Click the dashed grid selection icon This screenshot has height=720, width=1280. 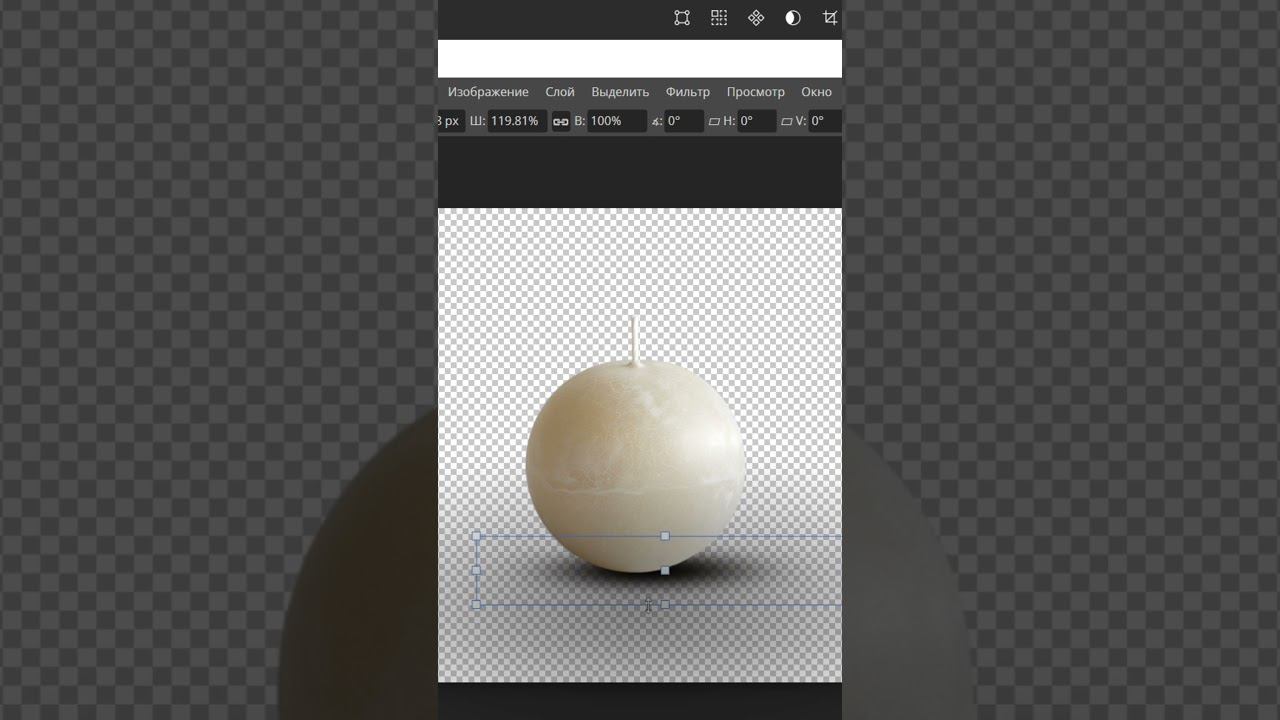719,18
